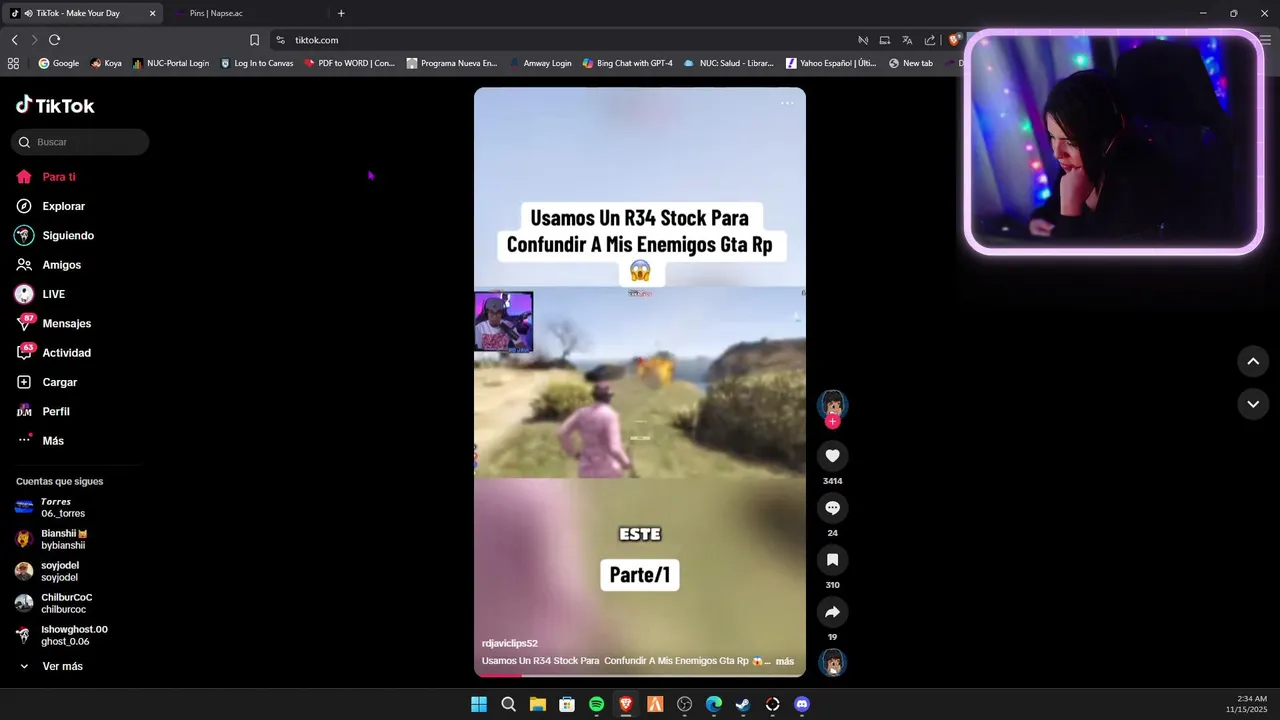The height and width of the screenshot is (720, 1280).
Task: Reload the current page
Action: tap(54, 40)
